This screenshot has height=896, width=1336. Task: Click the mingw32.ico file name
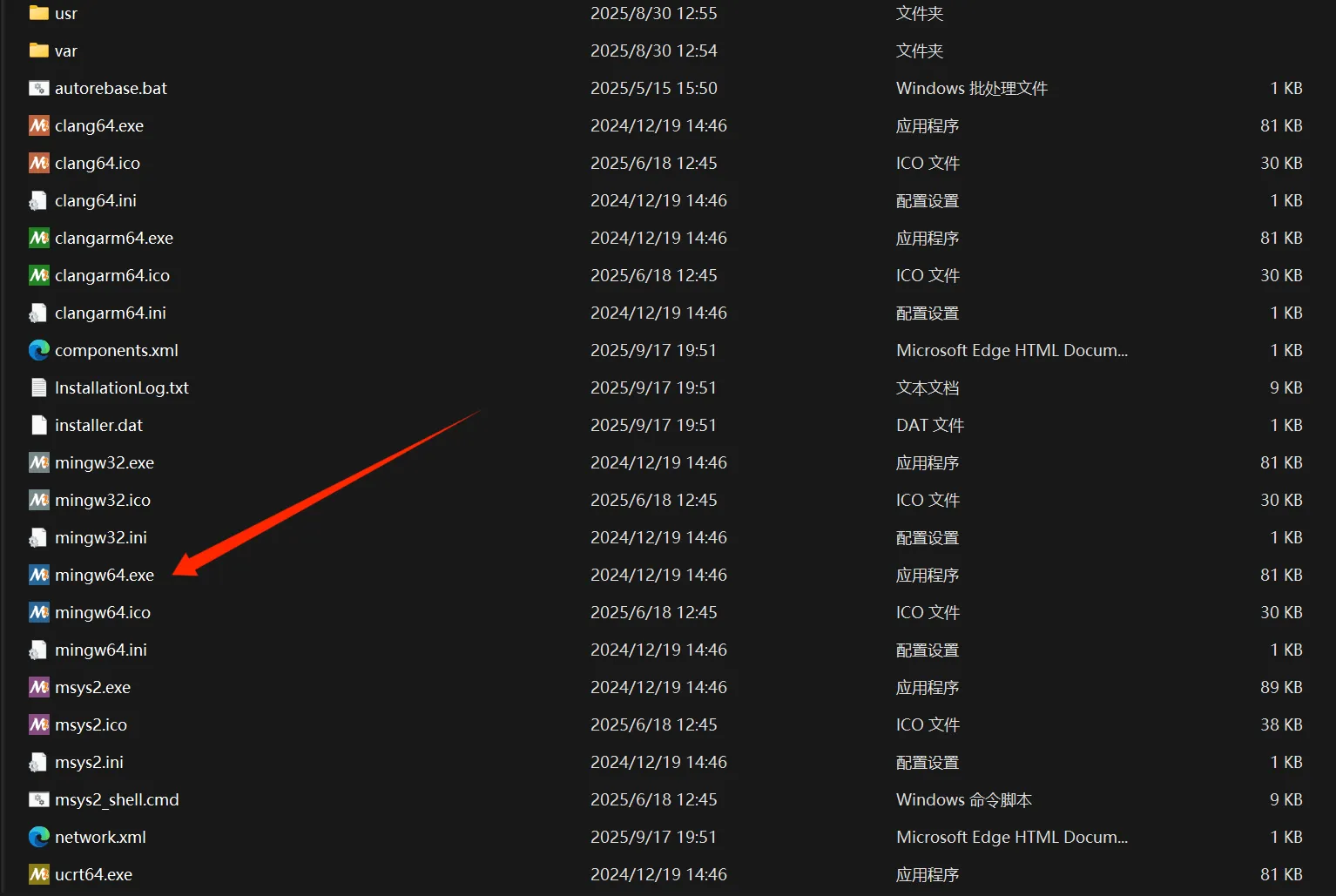102,500
